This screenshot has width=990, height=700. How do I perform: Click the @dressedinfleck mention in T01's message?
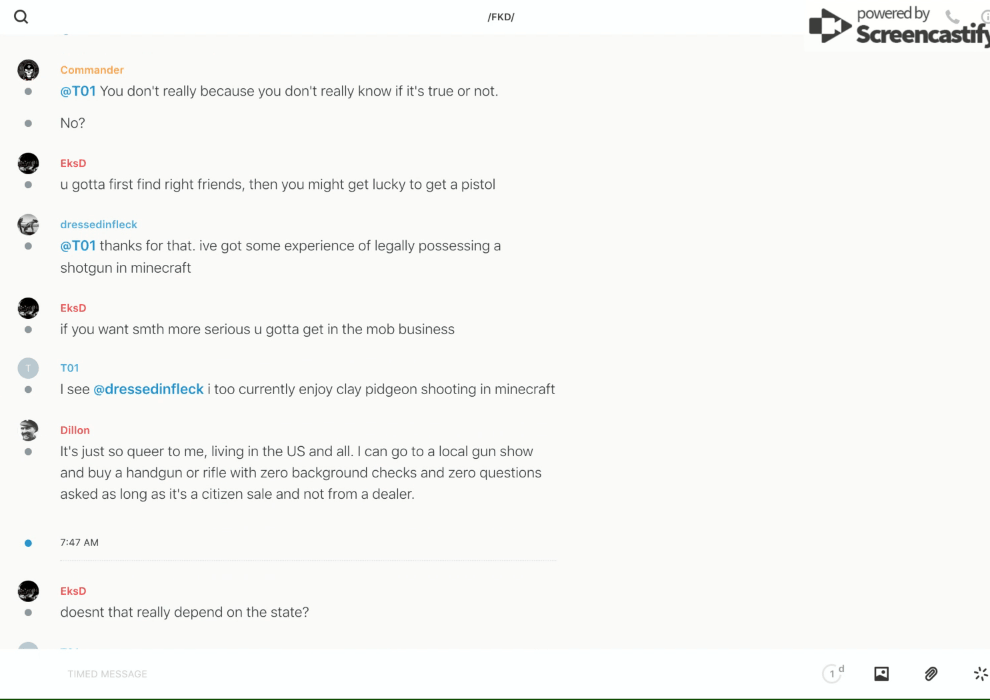coord(148,389)
